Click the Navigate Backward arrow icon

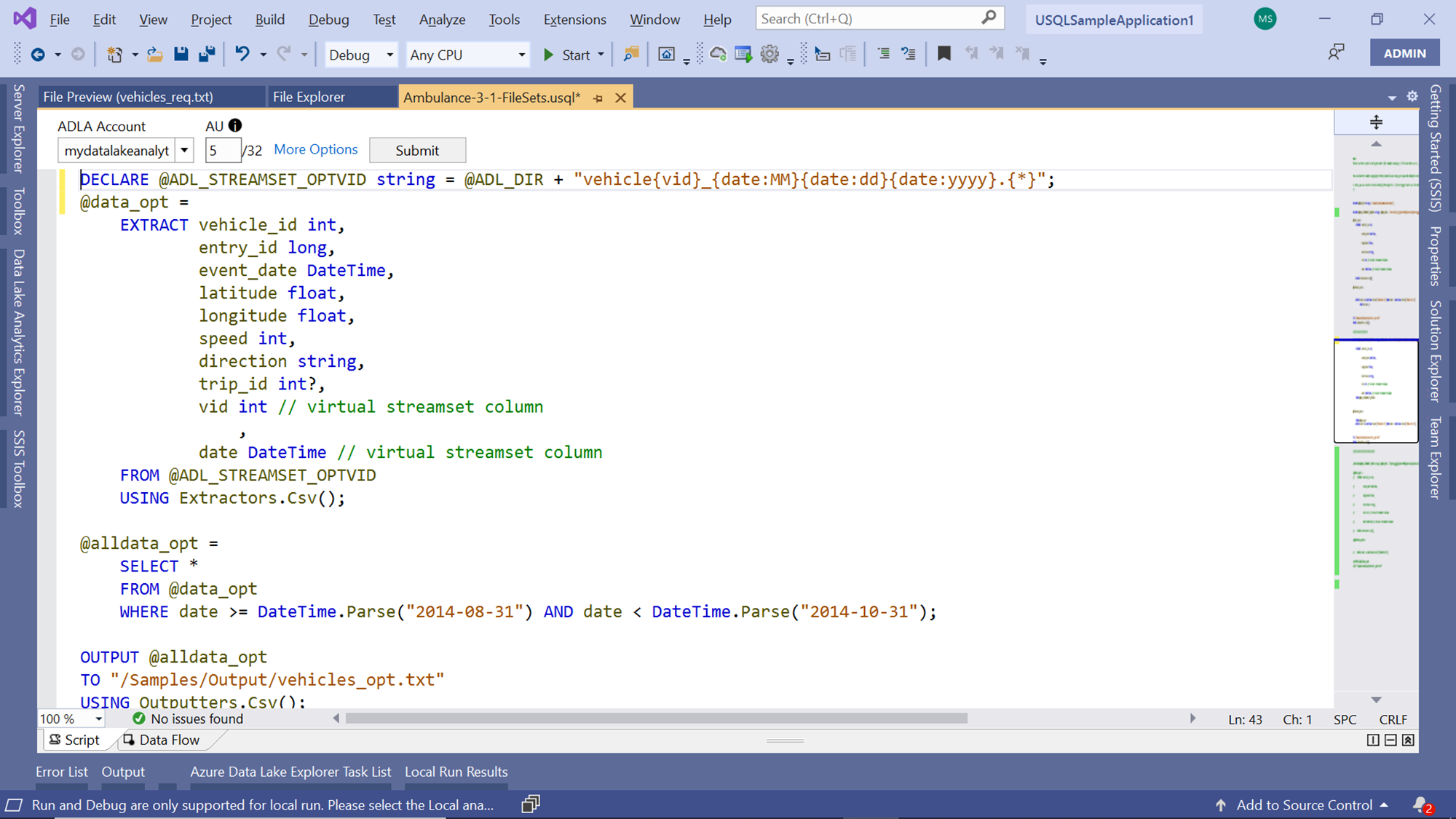pos(38,54)
